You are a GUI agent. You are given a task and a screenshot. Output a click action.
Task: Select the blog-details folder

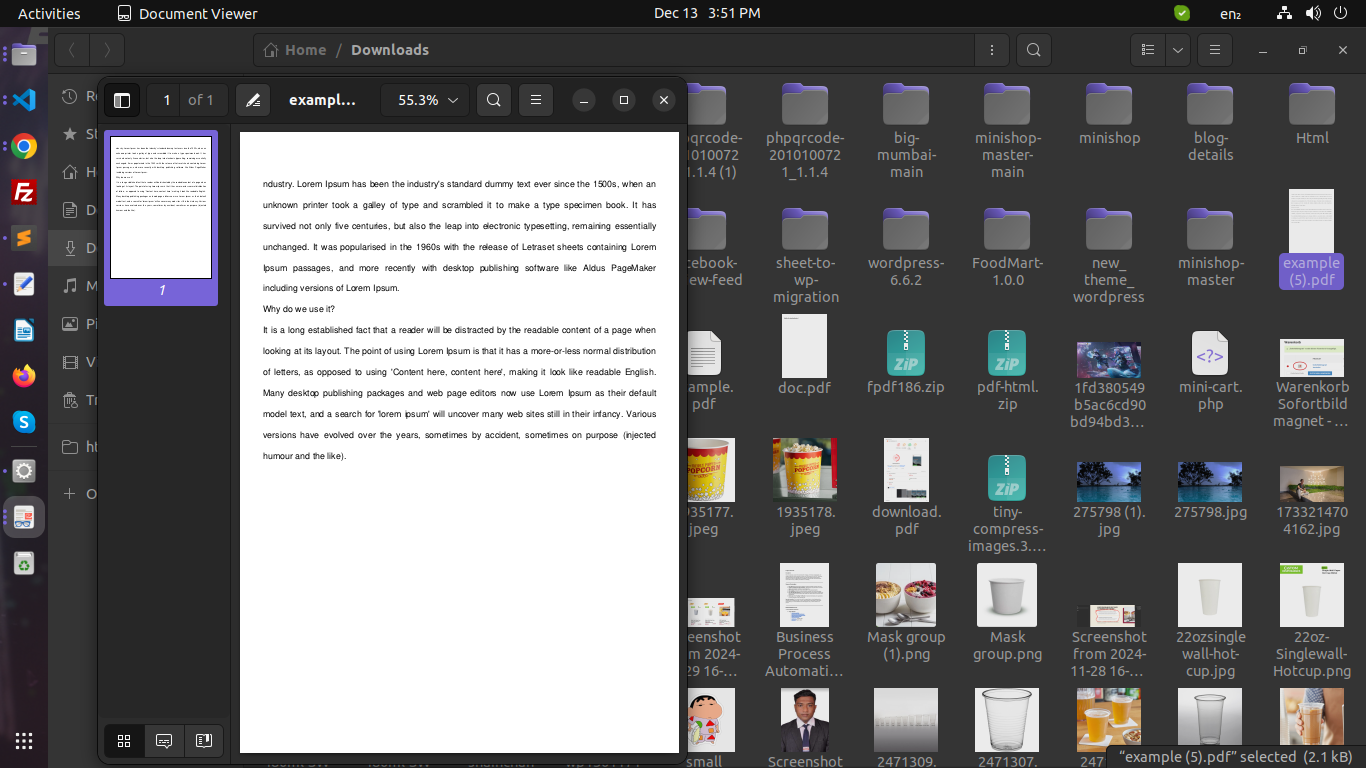click(x=1210, y=122)
